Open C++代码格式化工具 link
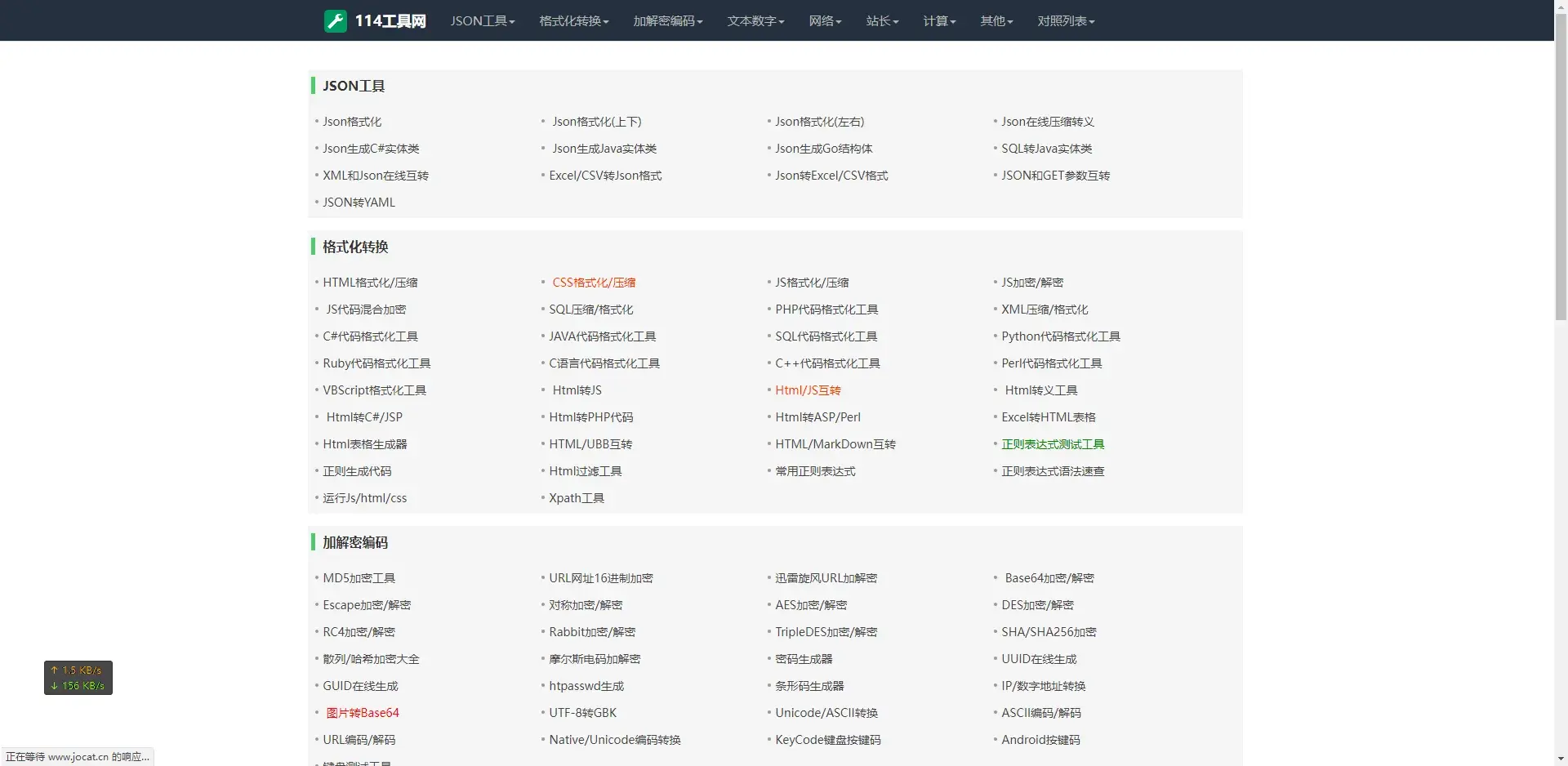 point(827,363)
